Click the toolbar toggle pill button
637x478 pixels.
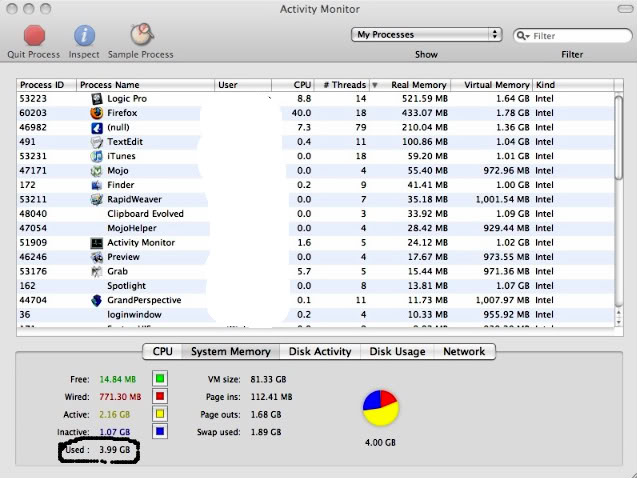625,9
